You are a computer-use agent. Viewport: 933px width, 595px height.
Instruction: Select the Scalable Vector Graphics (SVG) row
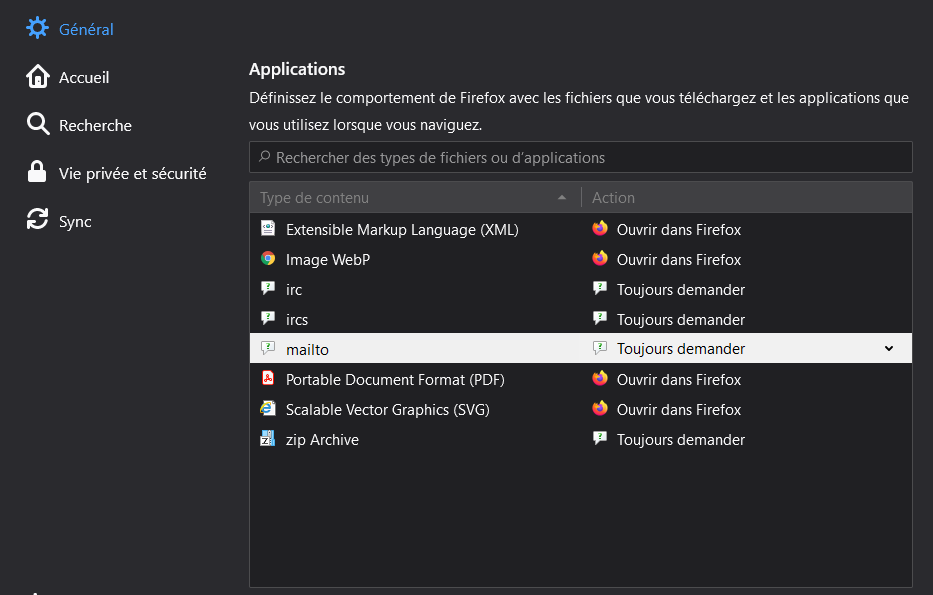click(x=581, y=409)
